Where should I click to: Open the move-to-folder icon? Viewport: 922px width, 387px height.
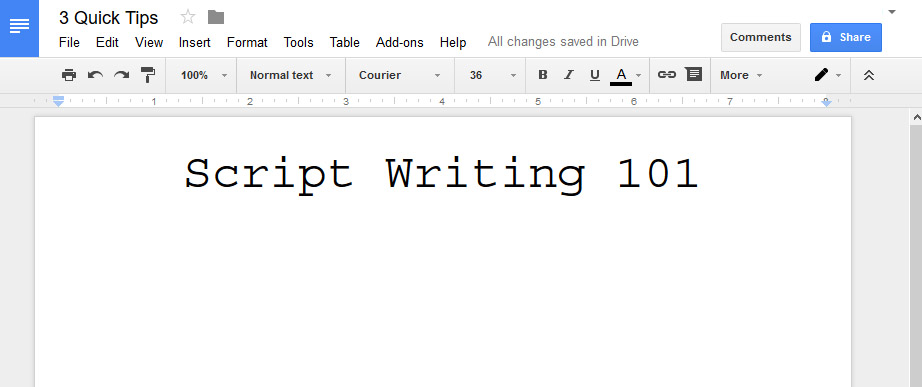(216, 17)
